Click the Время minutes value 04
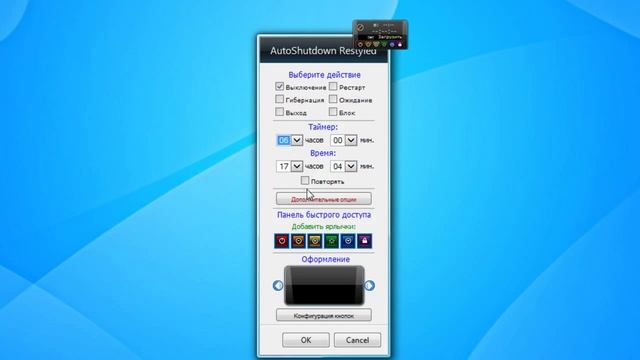The image size is (640, 360). tap(338, 166)
